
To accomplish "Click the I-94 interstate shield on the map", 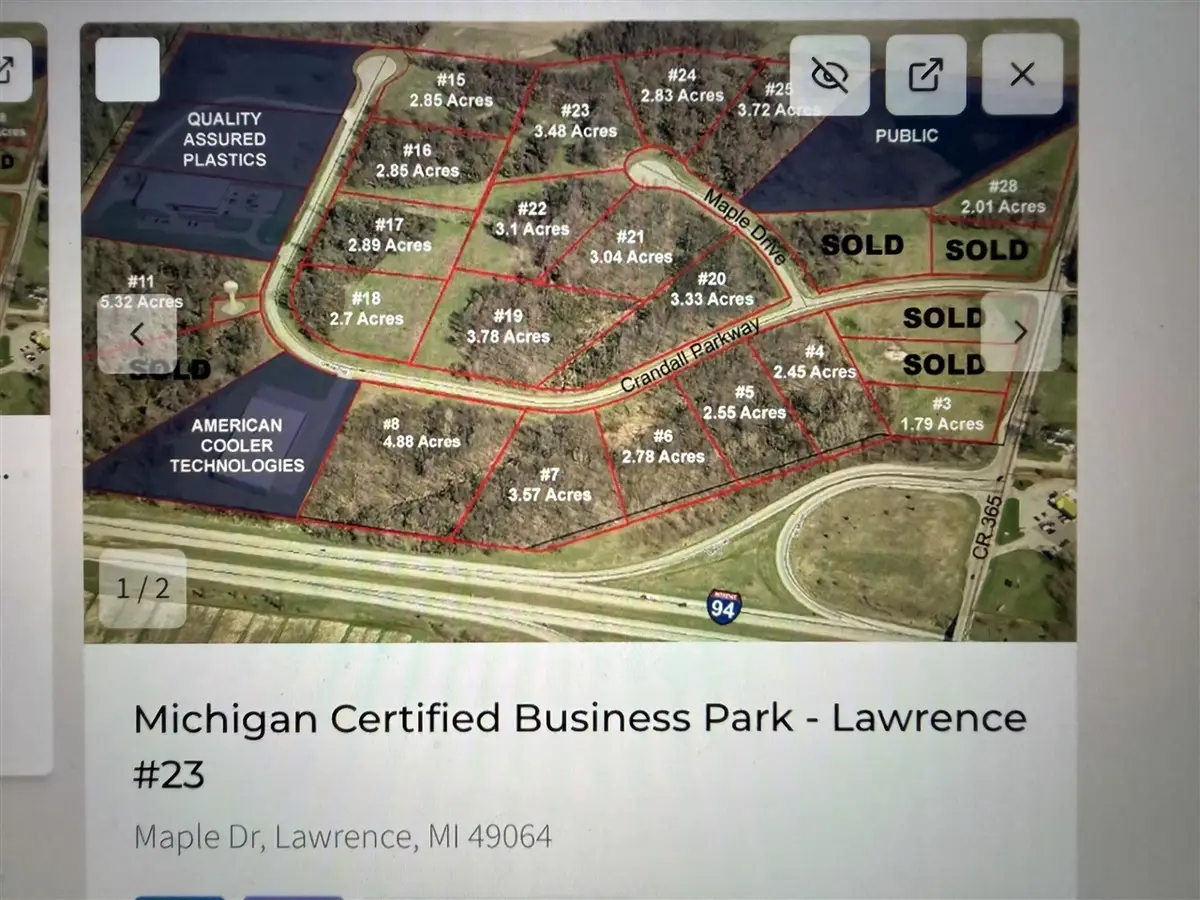I will (722, 604).
